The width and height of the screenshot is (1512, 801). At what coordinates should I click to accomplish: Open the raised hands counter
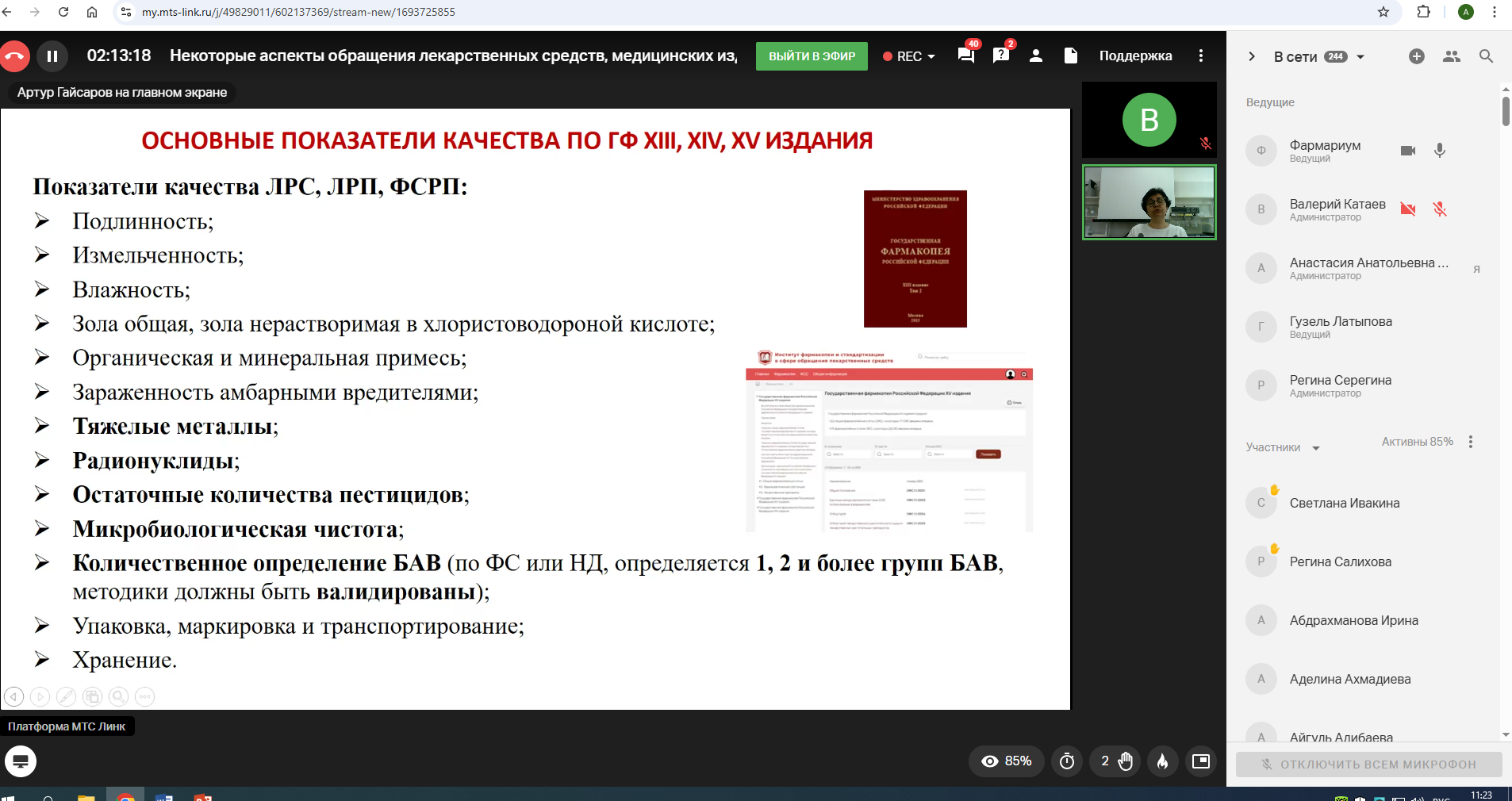pos(1115,761)
